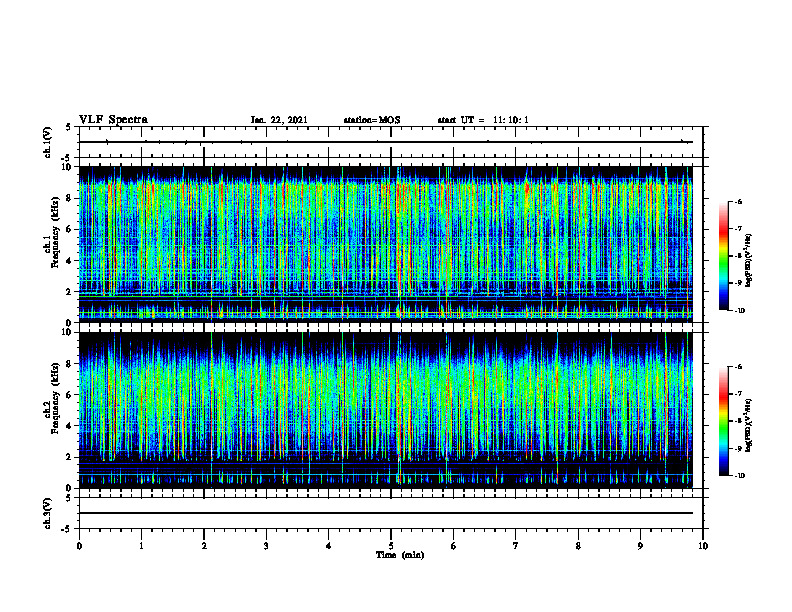Click the "5" tick label on time axis
The width and height of the screenshot is (792, 612).
coord(391,546)
